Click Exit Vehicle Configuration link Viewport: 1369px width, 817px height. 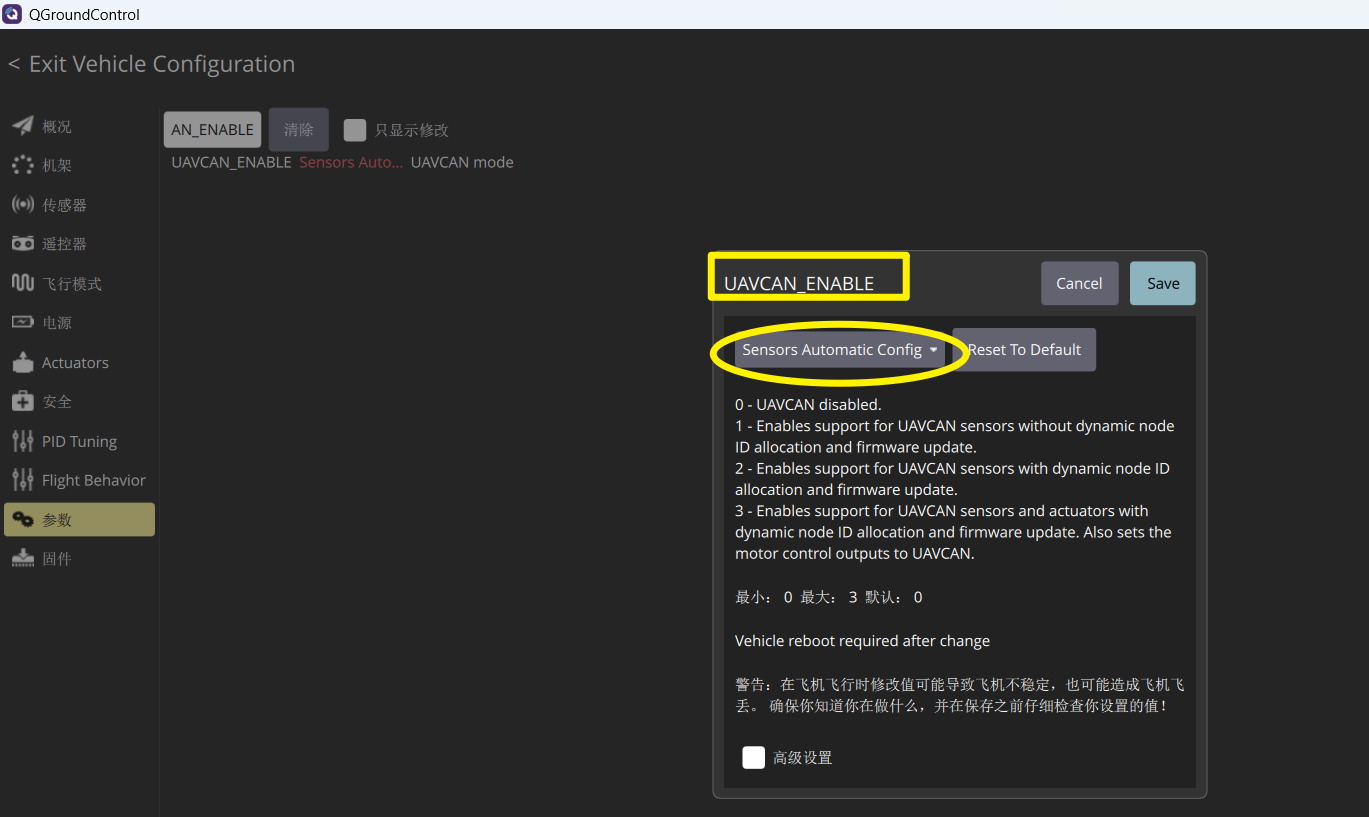click(x=152, y=64)
